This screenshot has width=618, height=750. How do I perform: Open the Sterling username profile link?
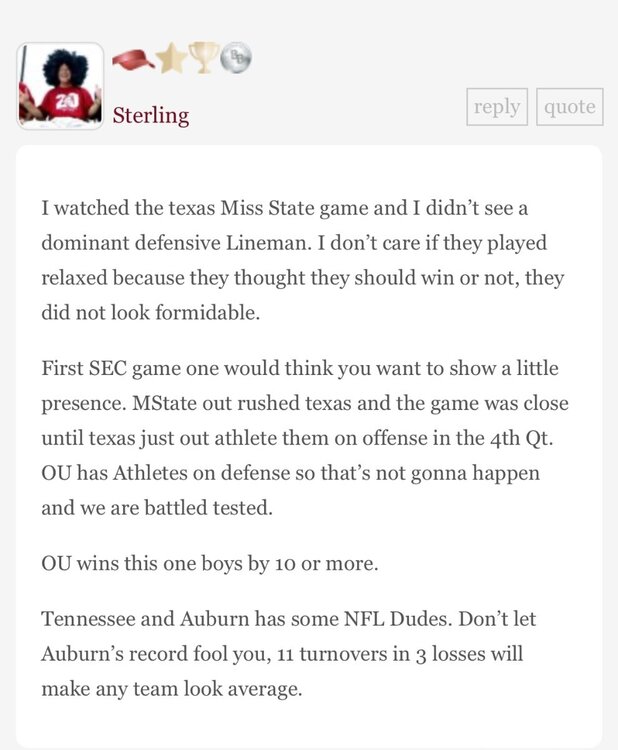coord(150,115)
